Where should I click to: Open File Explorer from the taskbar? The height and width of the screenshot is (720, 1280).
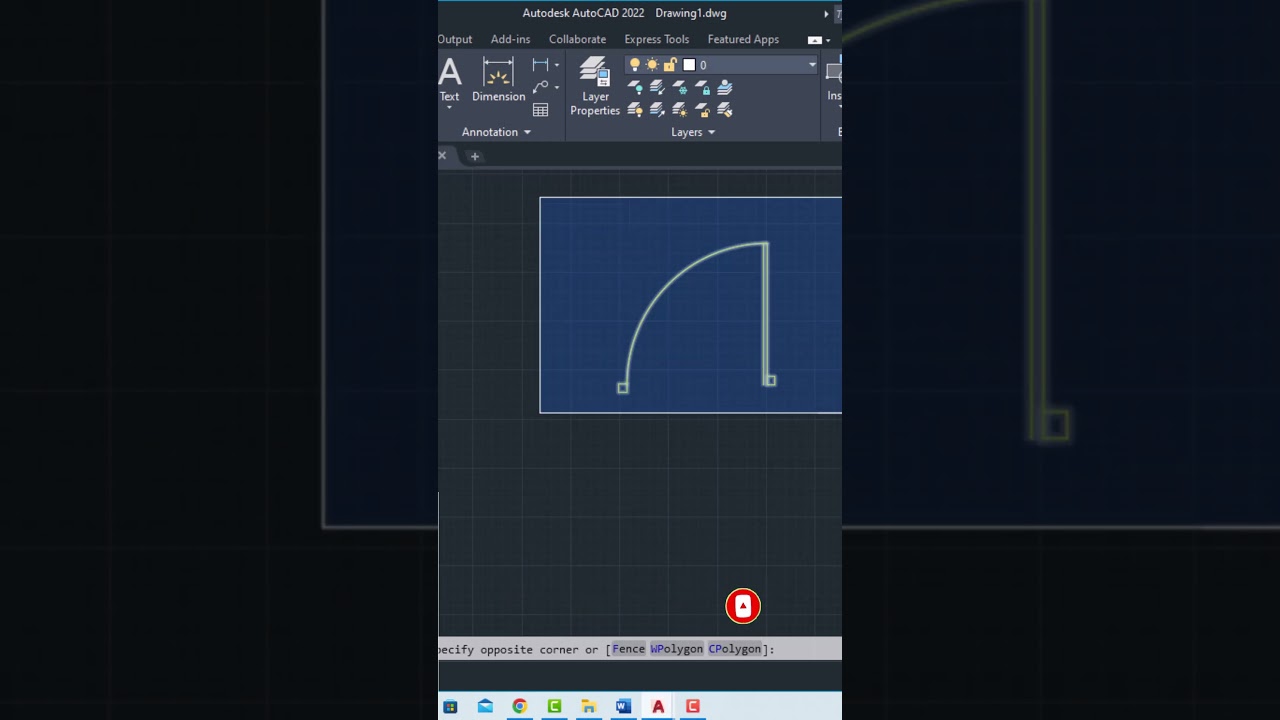pos(589,706)
